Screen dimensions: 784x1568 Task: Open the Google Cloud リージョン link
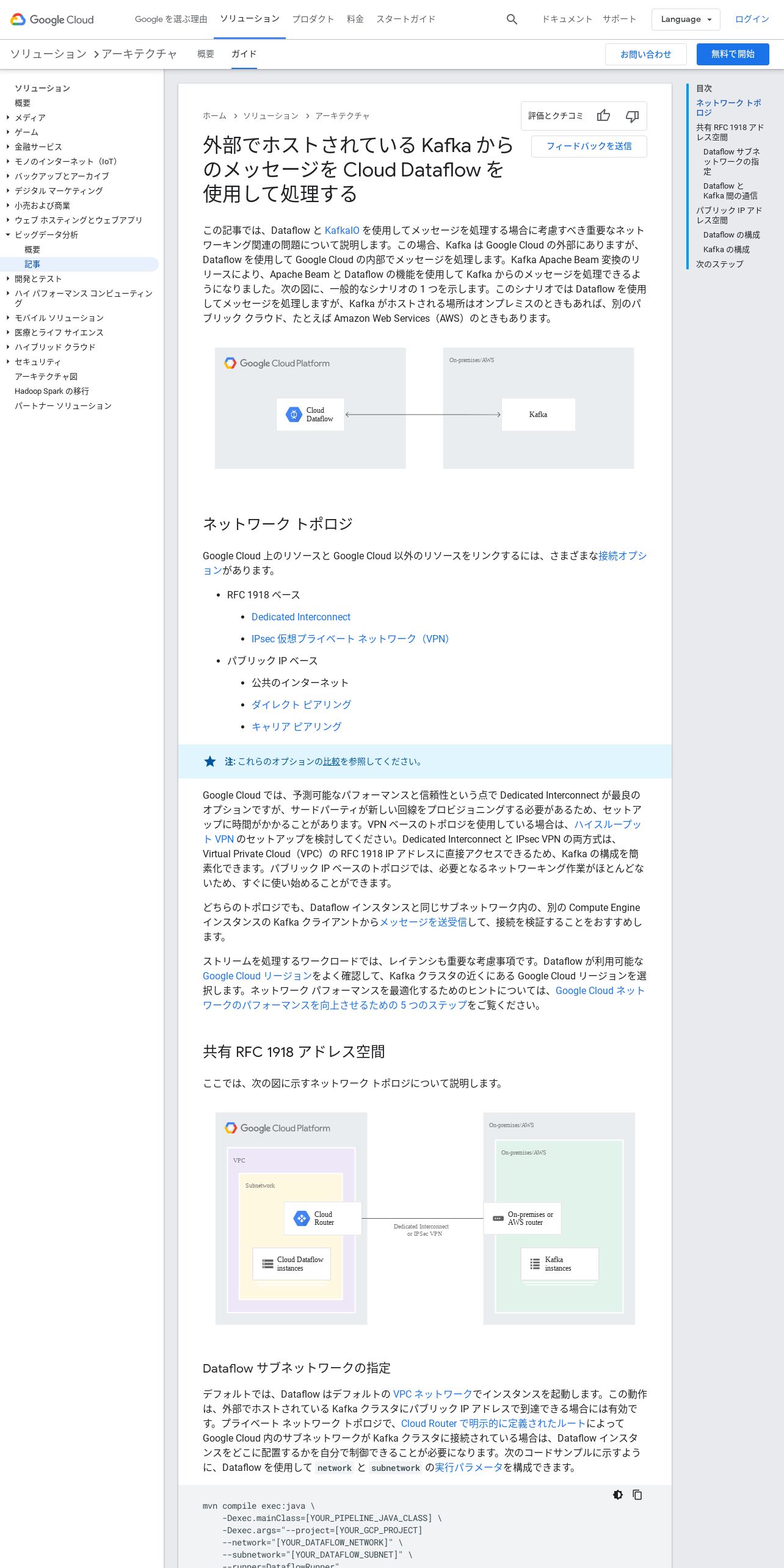click(x=257, y=976)
